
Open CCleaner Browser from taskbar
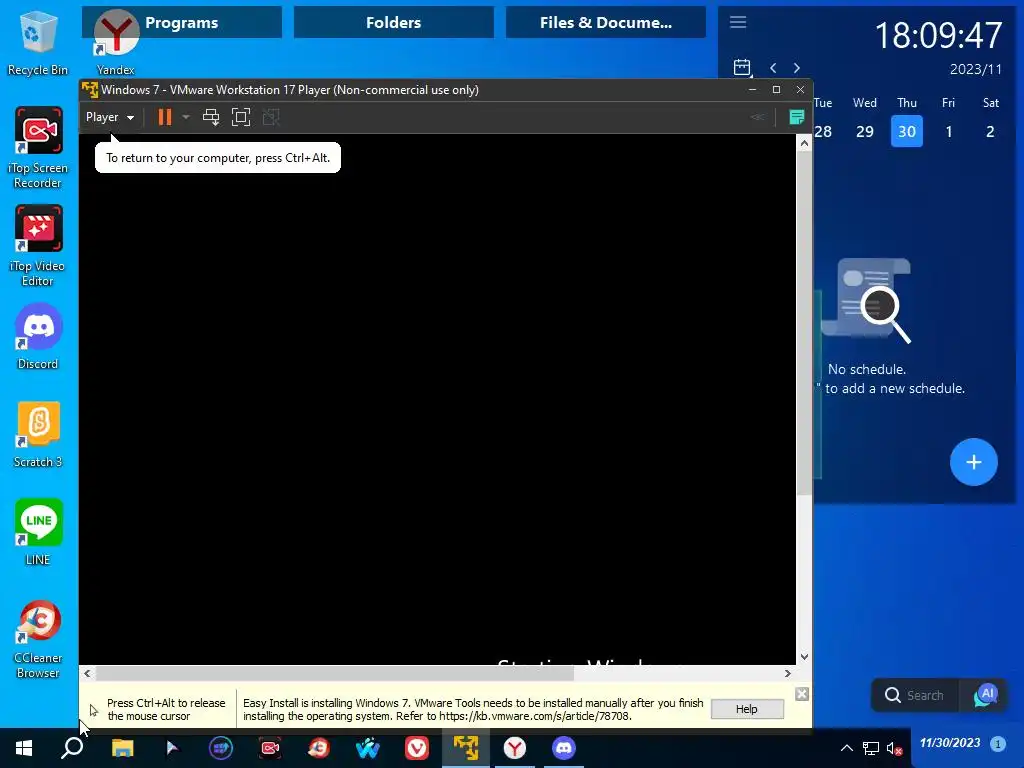319,748
